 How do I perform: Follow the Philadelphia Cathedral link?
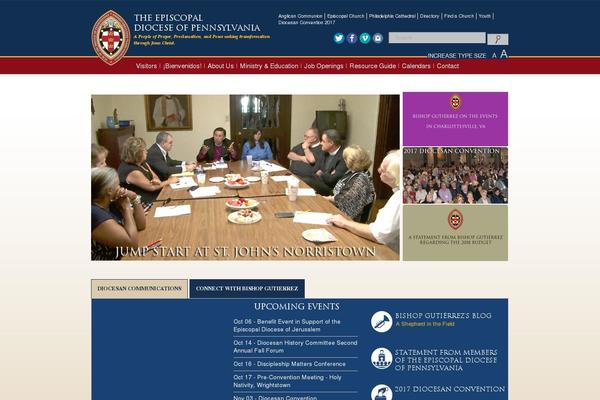pyautogui.click(x=392, y=16)
